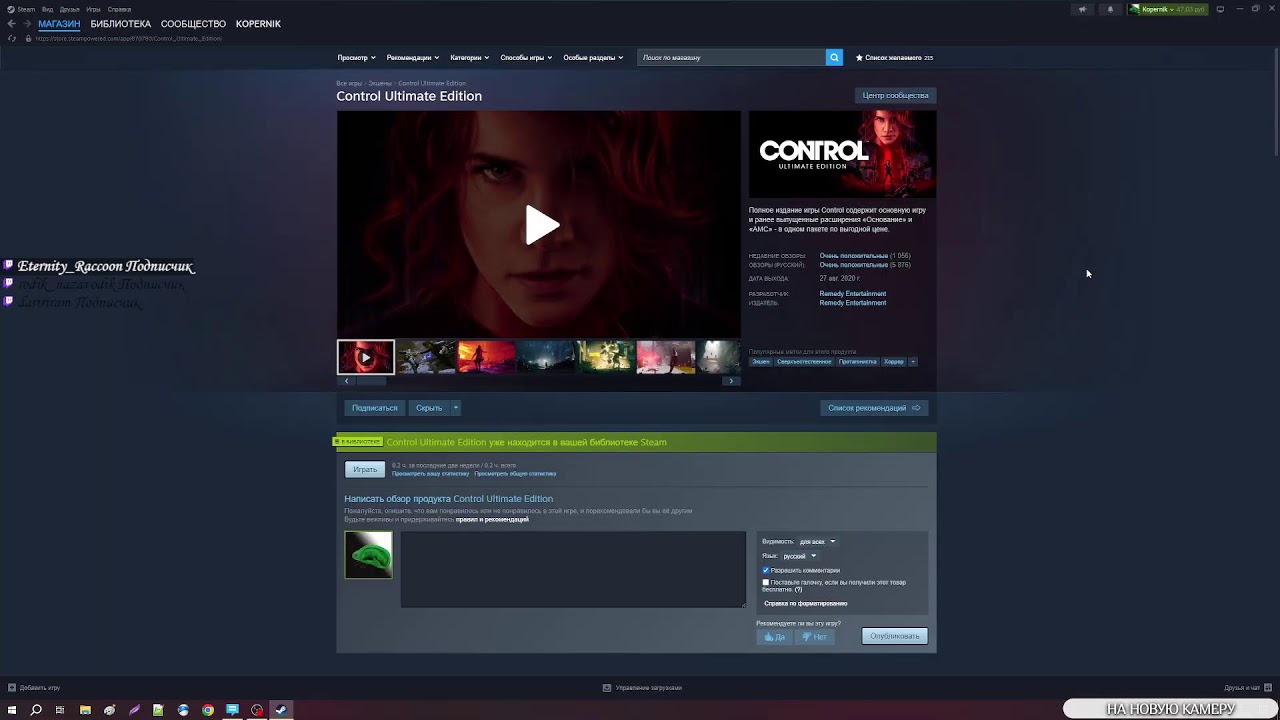Open Управление загрузками downloads manager
Viewport: 1280px width, 720px height.
pyautogui.click(x=642, y=688)
